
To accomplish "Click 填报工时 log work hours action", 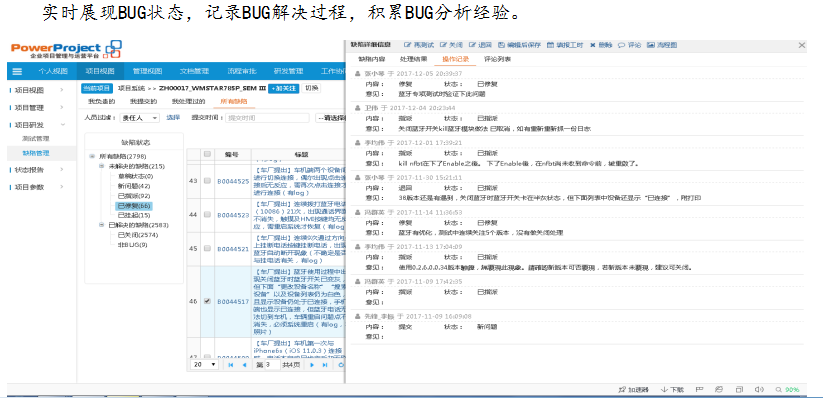I will [x=565, y=46].
